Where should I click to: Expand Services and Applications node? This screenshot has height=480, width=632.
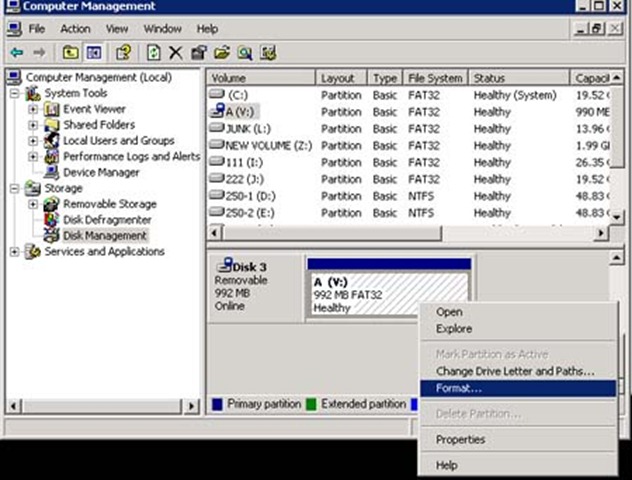pyautogui.click(x=16, y=252)
